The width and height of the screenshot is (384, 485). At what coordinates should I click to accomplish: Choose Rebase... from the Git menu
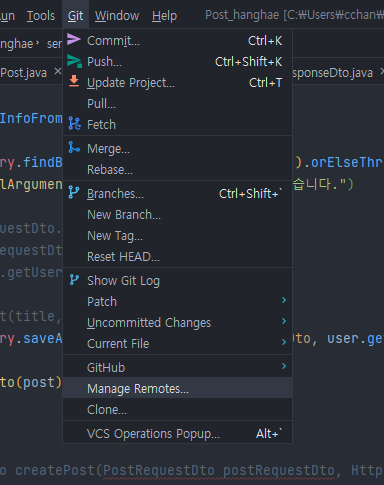(178, 170)
